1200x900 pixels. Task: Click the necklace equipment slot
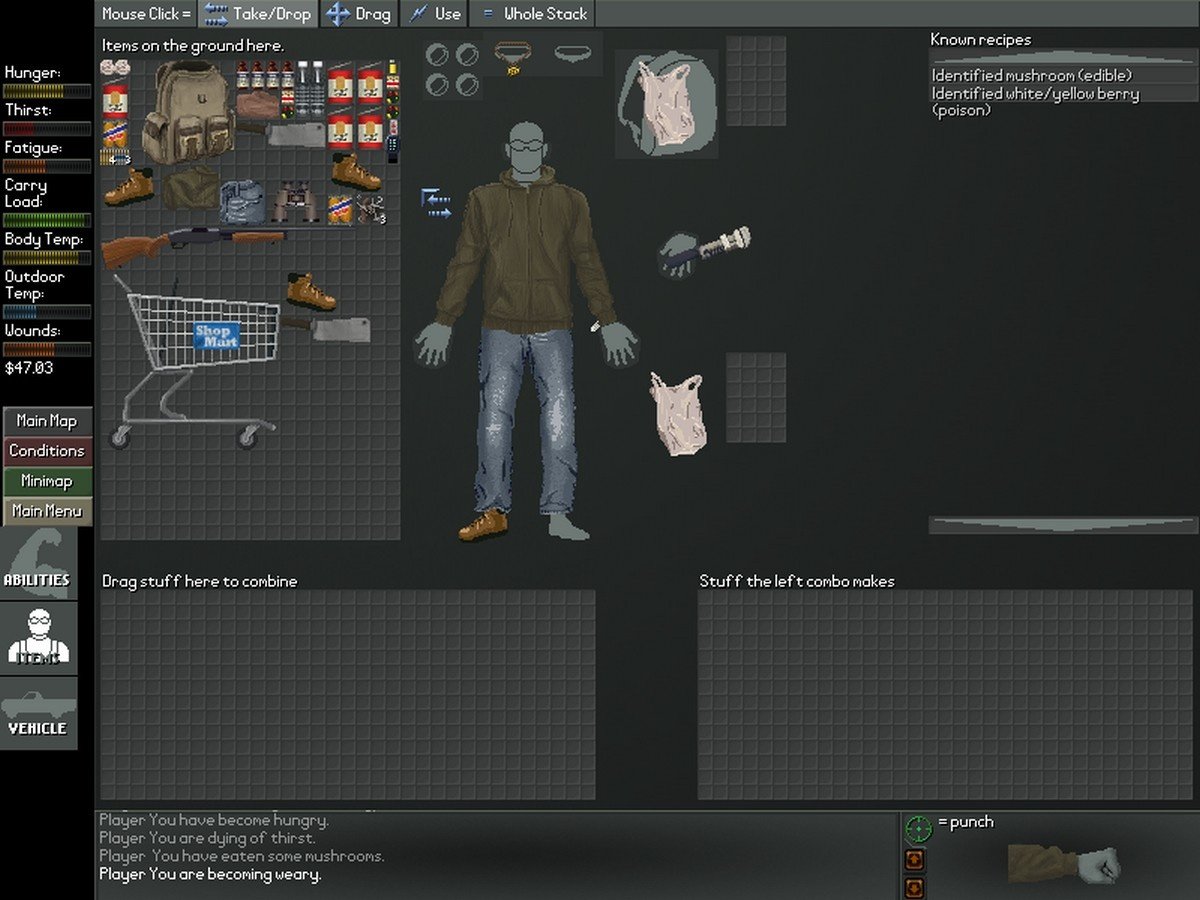click(513, 56)
